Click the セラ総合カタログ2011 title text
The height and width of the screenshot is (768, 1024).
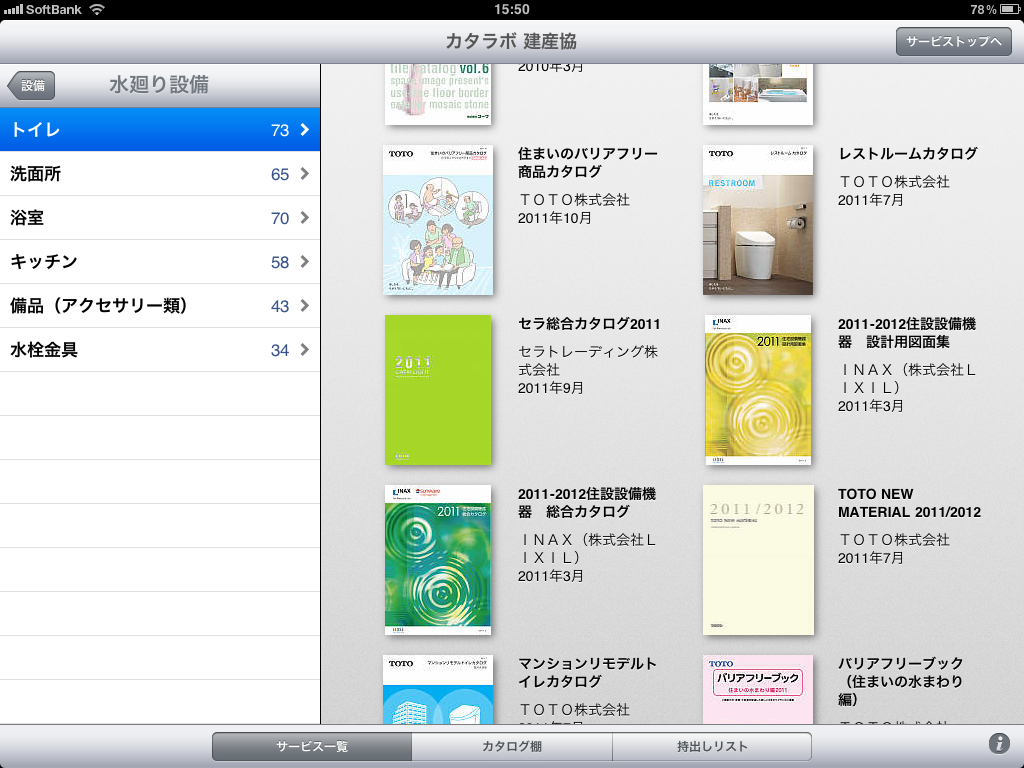pos(589,324)
